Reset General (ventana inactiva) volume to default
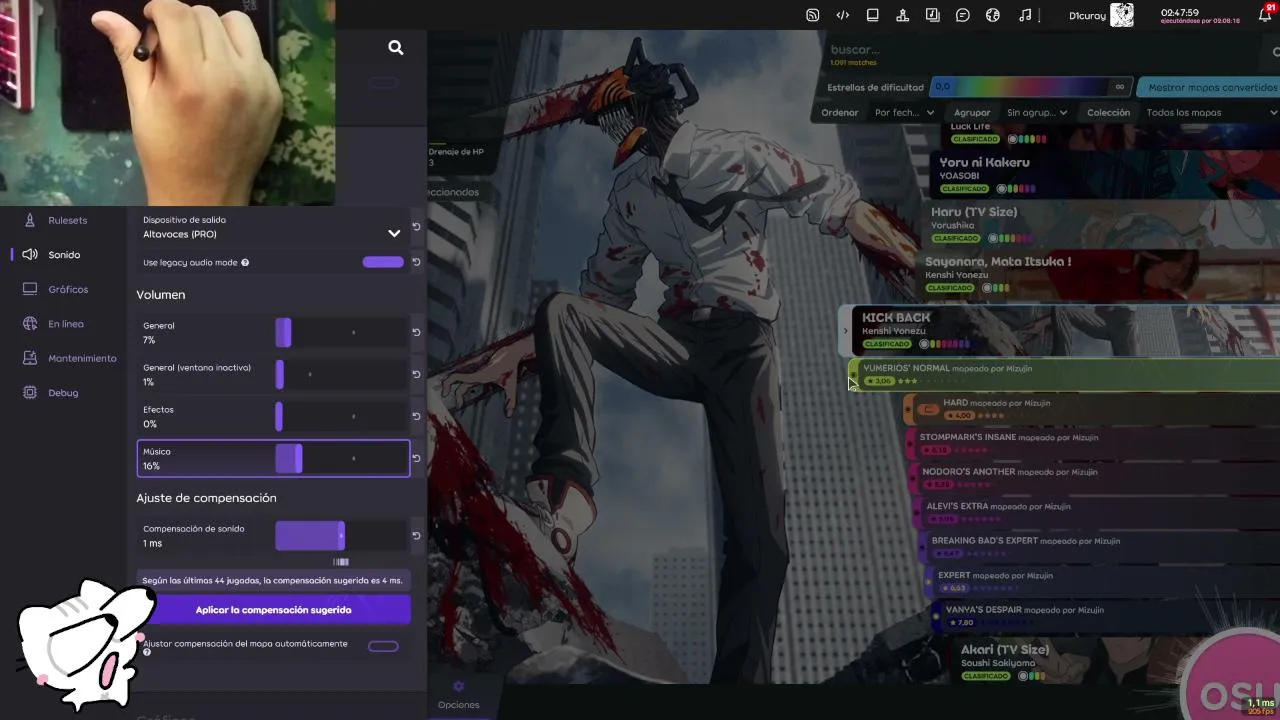 416,374
